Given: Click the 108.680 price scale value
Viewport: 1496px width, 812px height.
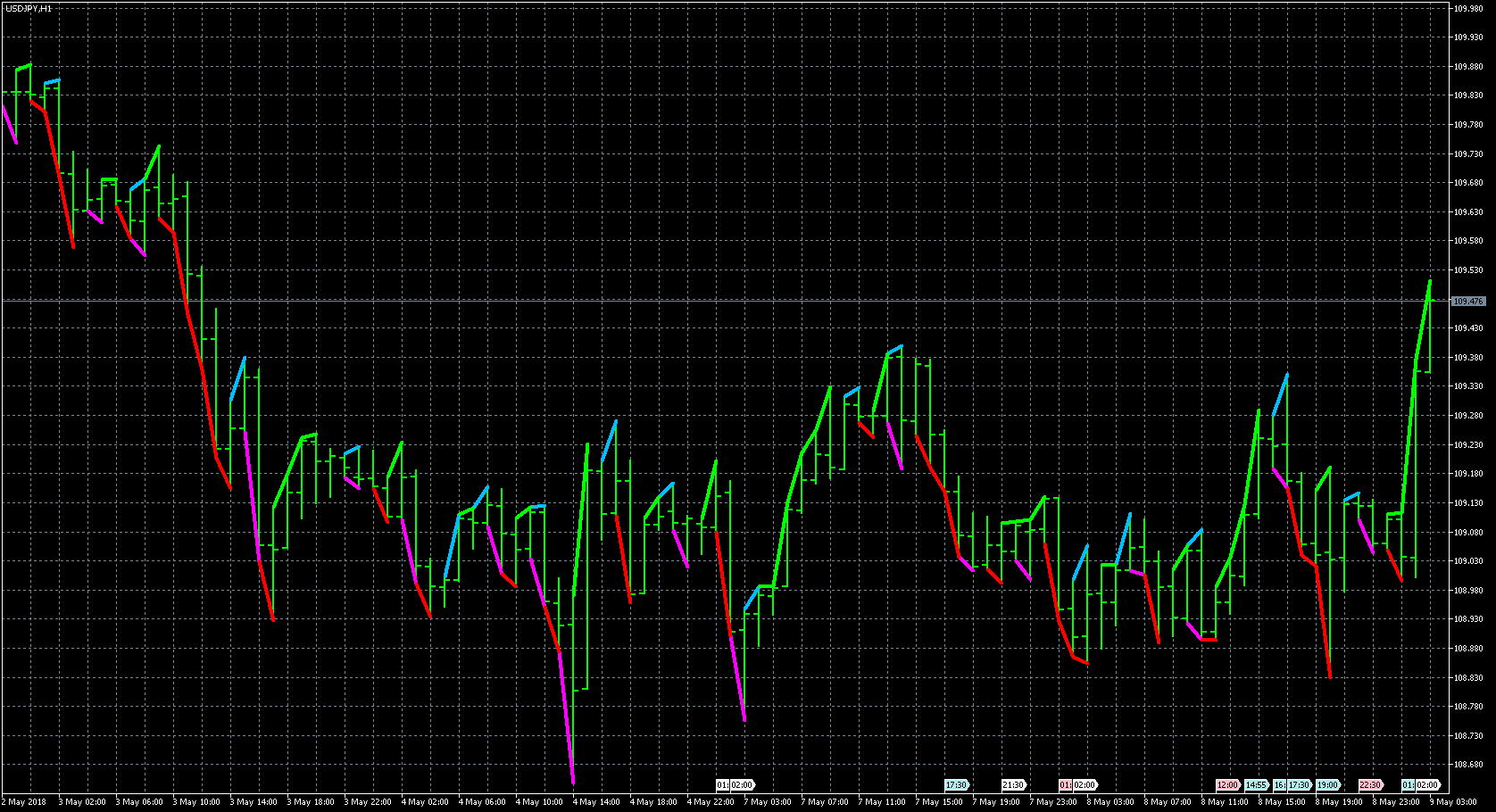Looking at the screenshot, I should (1468, 765).
